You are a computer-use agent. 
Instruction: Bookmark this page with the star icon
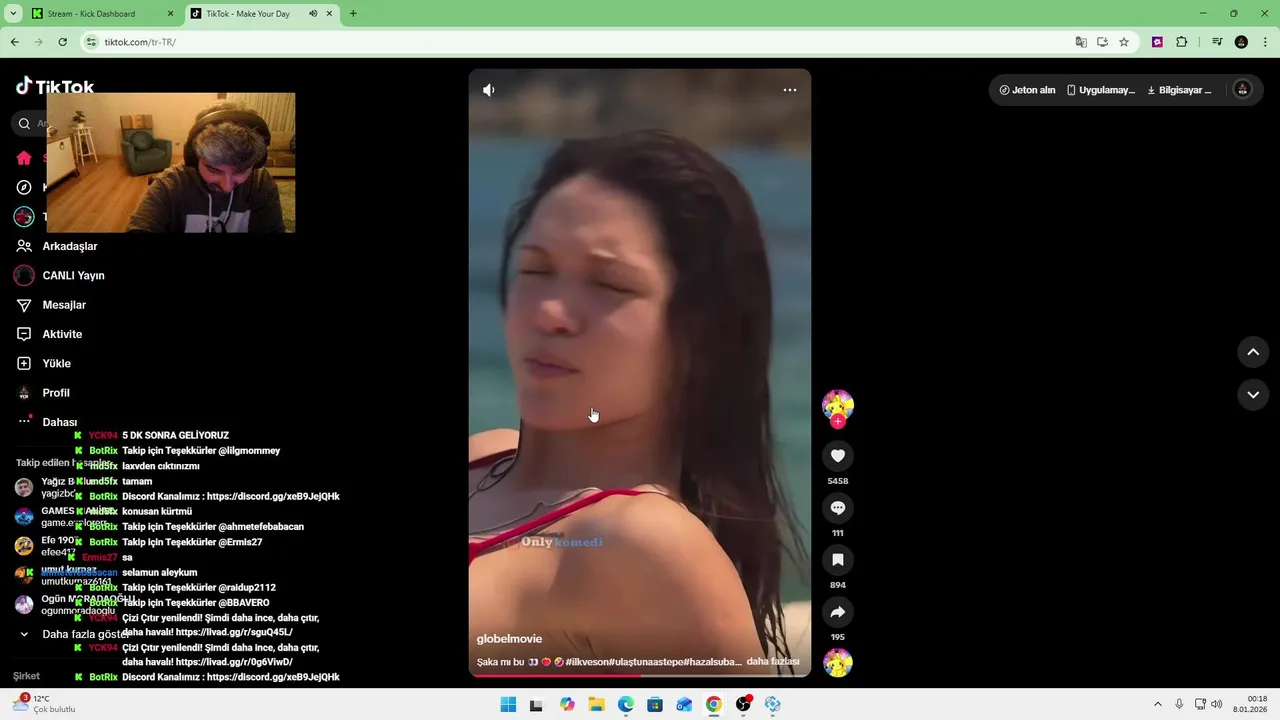point(1124,42)
